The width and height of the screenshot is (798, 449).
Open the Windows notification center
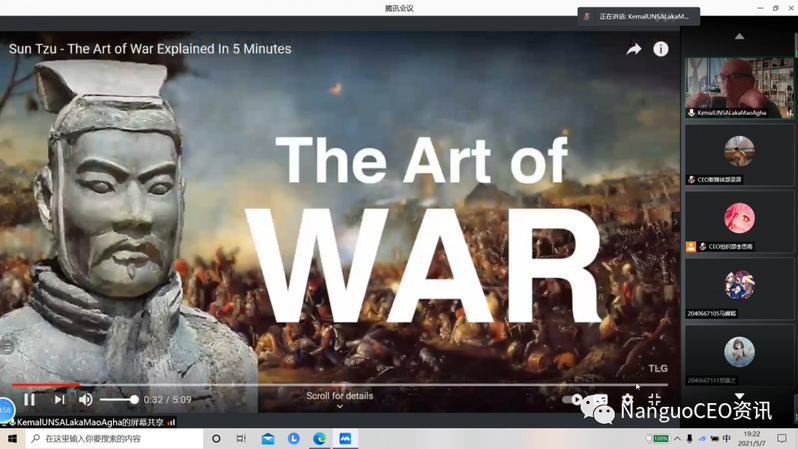tap(782, 438)
